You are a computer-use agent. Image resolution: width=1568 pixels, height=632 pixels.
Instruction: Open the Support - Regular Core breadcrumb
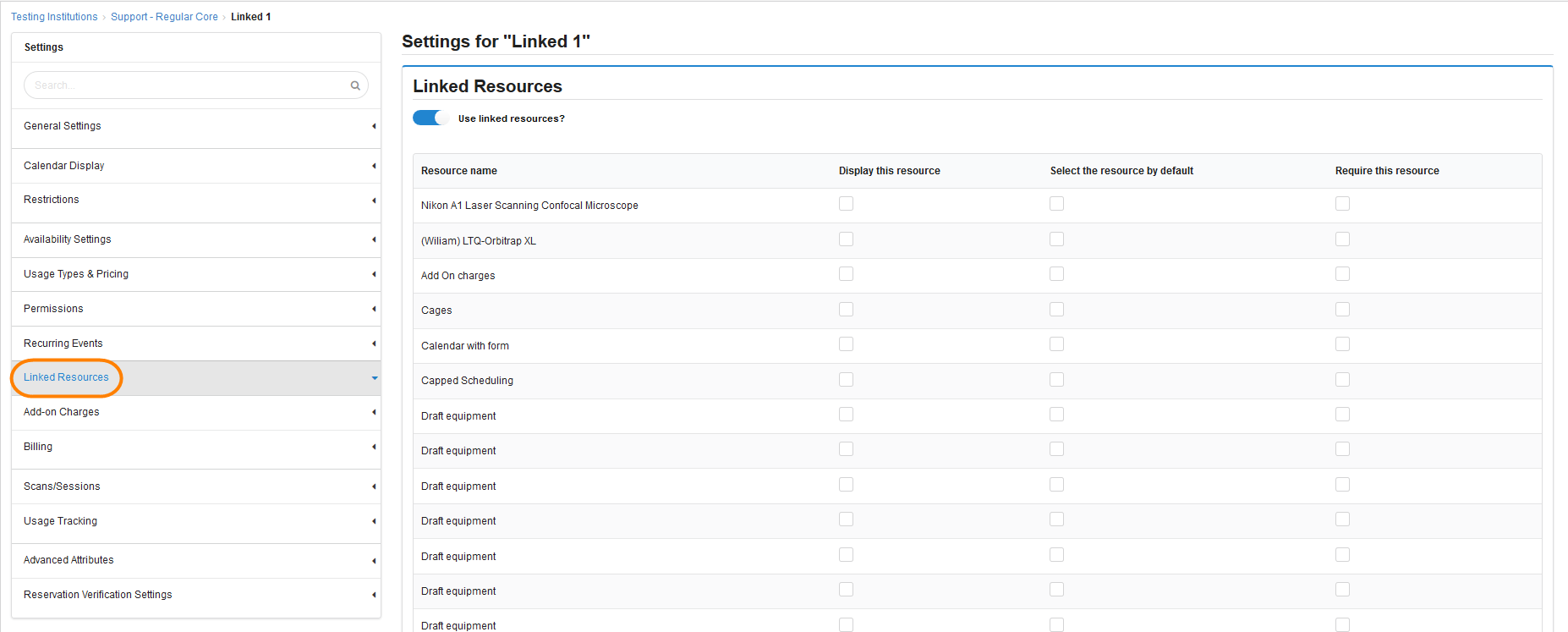164,17
